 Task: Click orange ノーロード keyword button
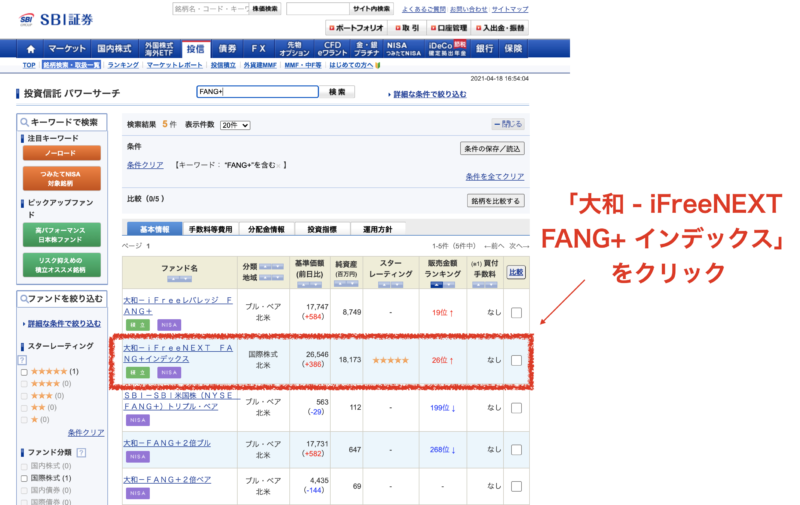pos(61,153)
